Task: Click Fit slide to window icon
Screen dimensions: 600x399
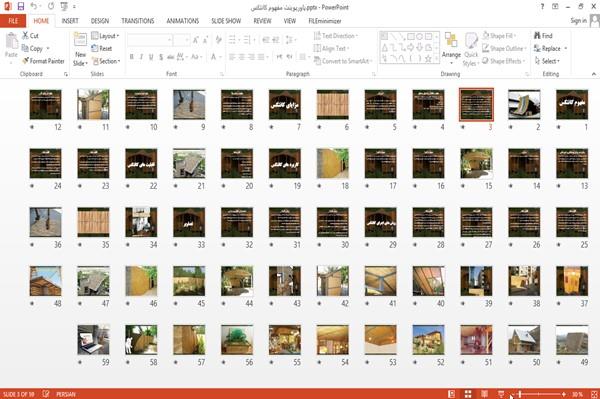Action: pyautogui.click(x=594, y=394)
